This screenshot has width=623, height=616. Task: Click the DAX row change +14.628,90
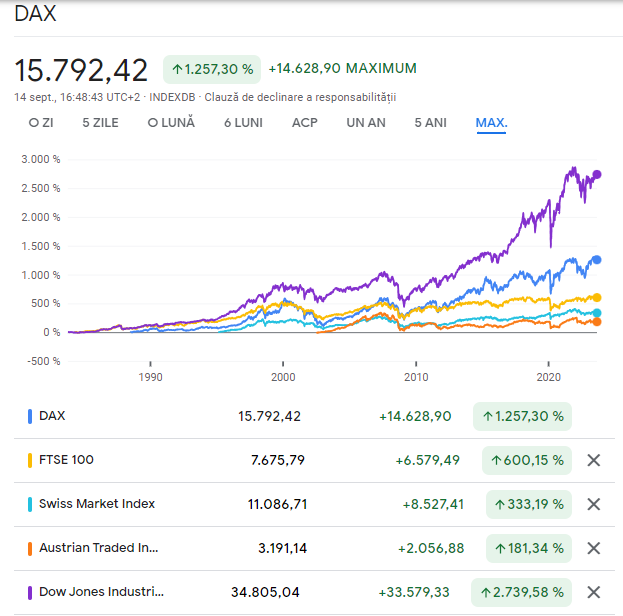click(415, 416)
